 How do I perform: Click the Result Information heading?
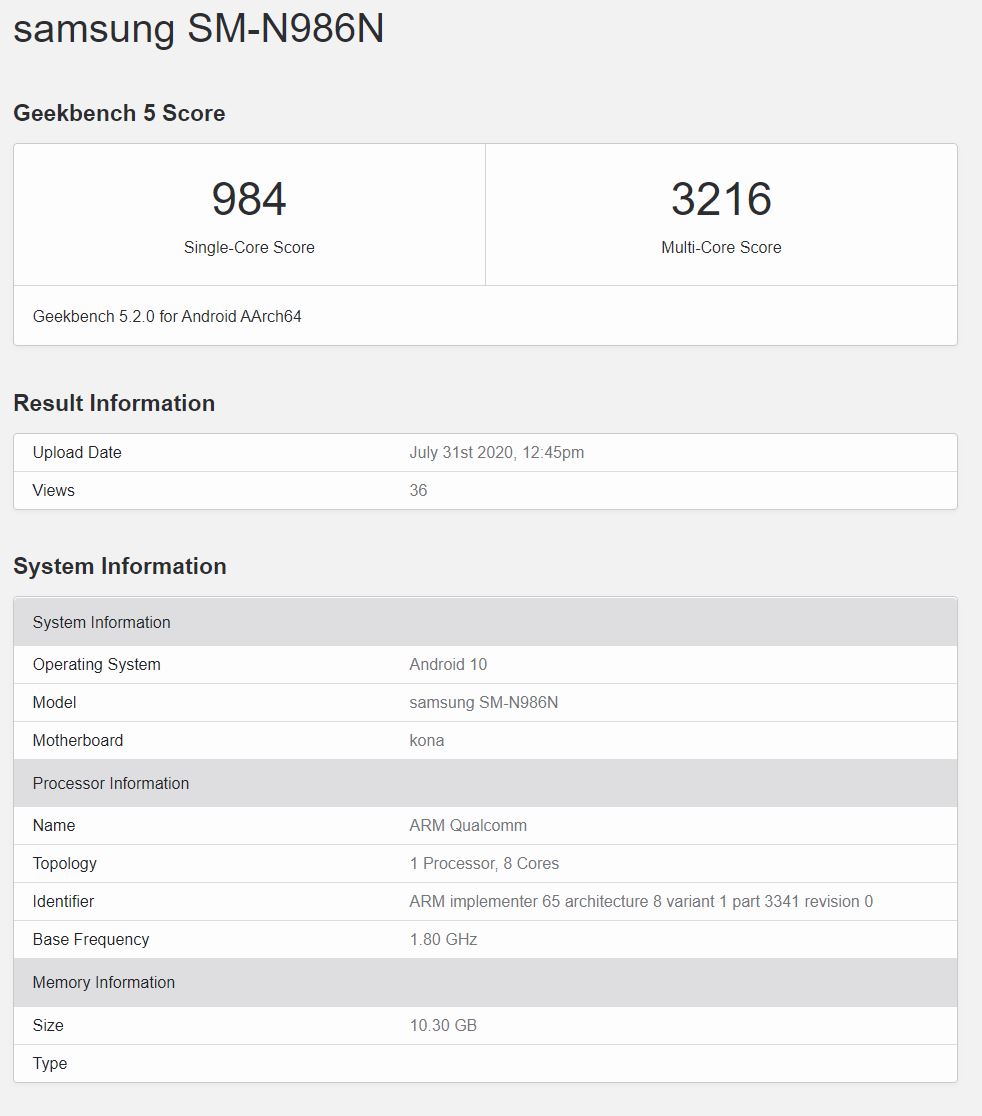click(114, 403)
